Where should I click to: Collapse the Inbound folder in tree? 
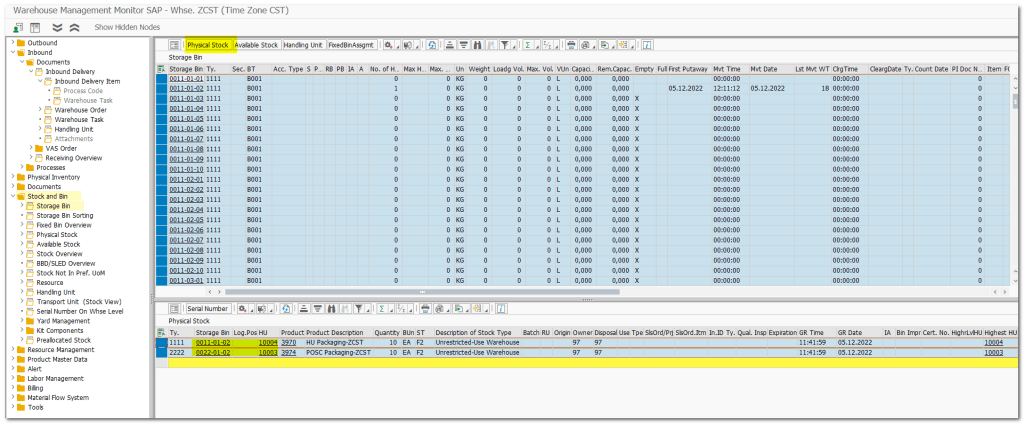coord(11,52)
